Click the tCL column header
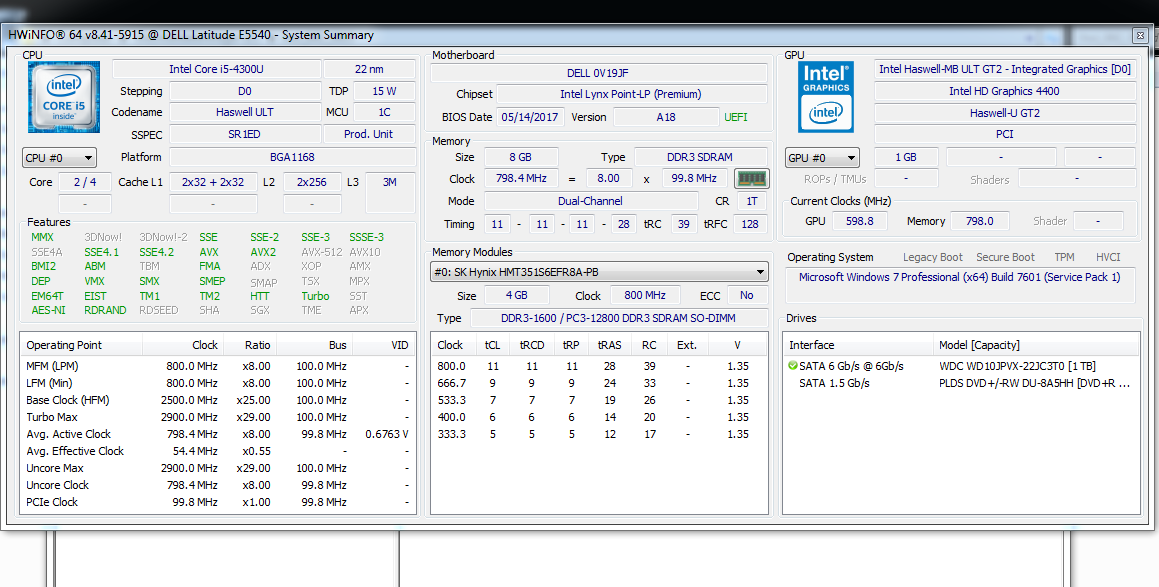The height and width of the screenshot is (587, 1159). (492, 345)
